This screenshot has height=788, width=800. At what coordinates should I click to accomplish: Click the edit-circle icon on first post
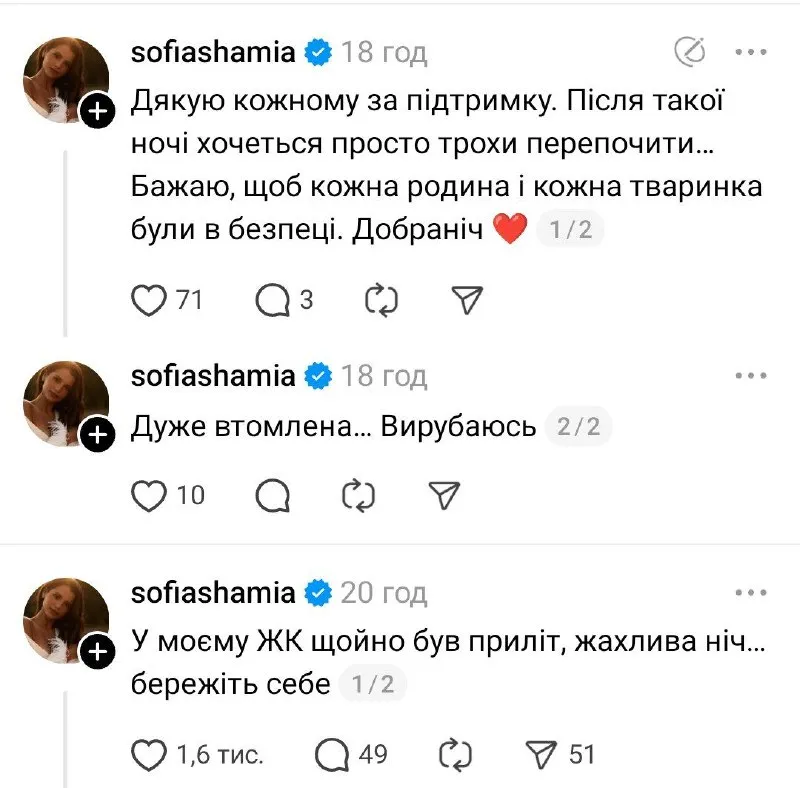click(690, 51)
